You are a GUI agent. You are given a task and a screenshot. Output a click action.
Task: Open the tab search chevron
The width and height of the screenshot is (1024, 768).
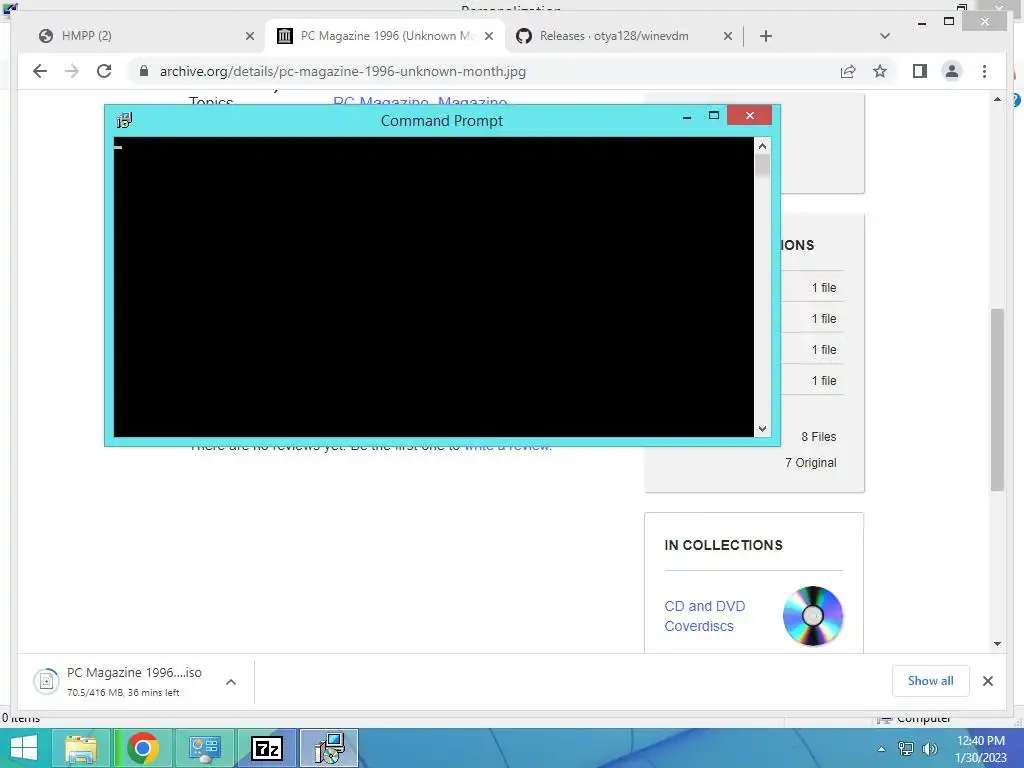click(x=885, y=36)
